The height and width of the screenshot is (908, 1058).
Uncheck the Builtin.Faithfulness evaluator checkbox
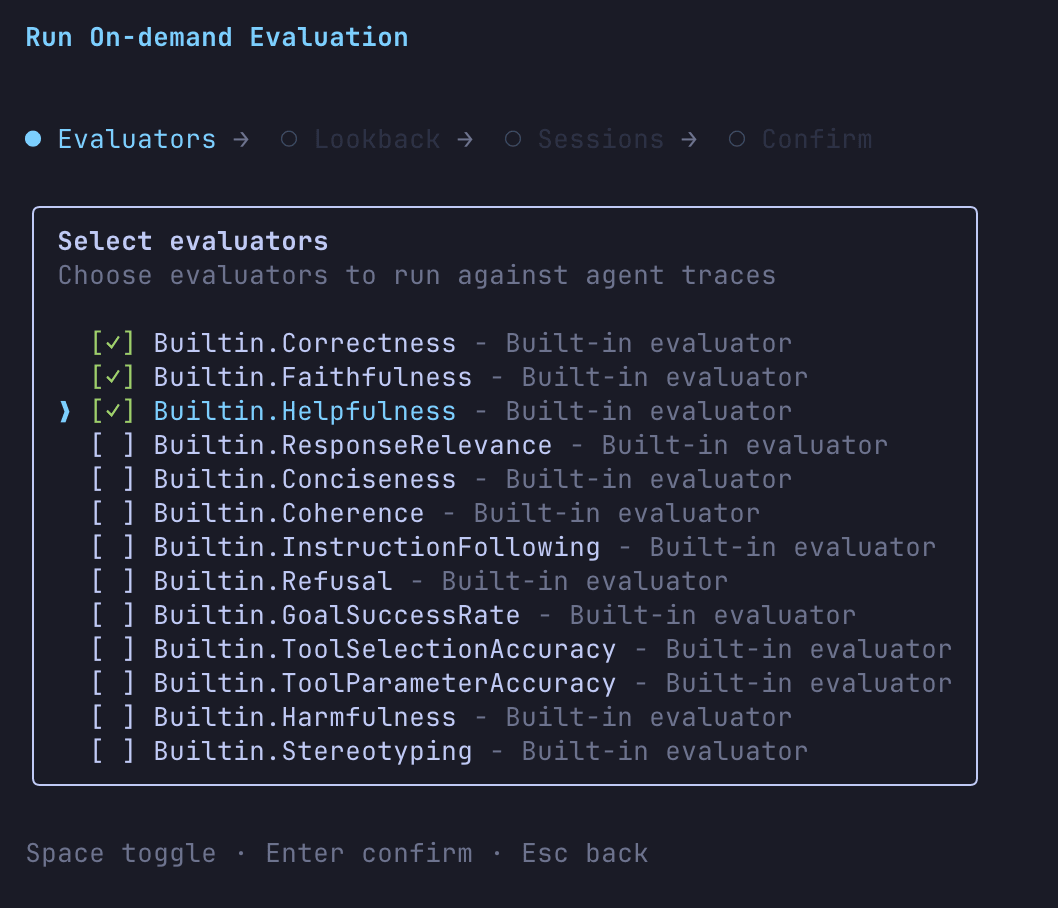[x=113, y=378]
